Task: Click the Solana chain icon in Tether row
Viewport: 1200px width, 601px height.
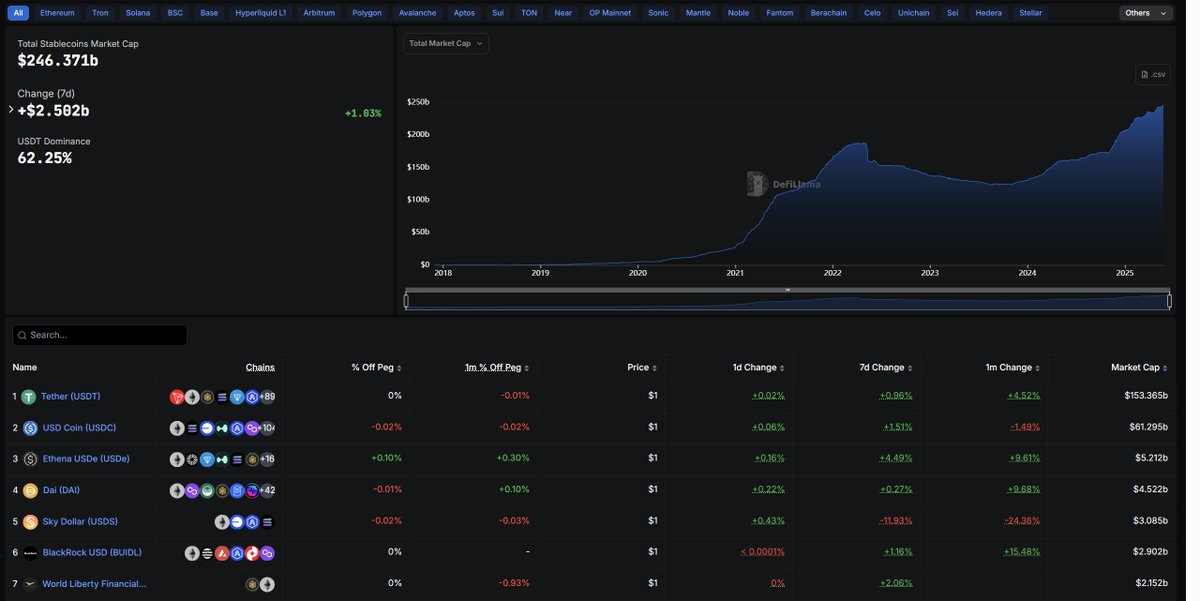Action: point(222,397)
